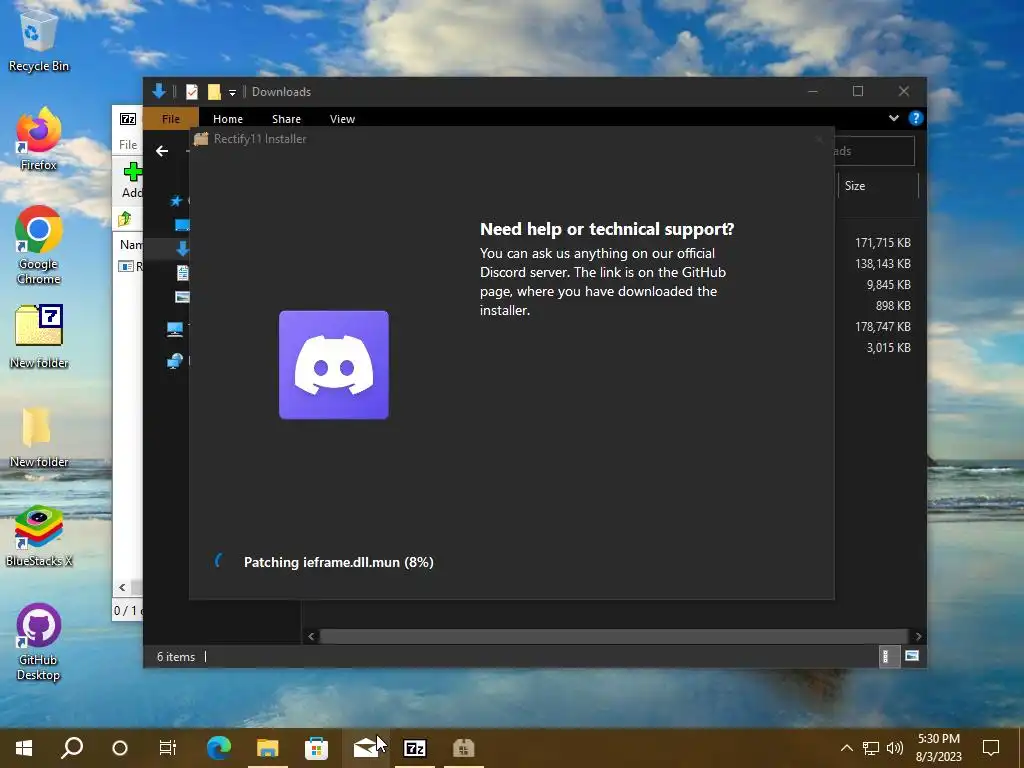The width and height of the screenshot is (1024, 768).
Task: Open the View ribbon tab in Explorer
Action: [x=342, y=119]
